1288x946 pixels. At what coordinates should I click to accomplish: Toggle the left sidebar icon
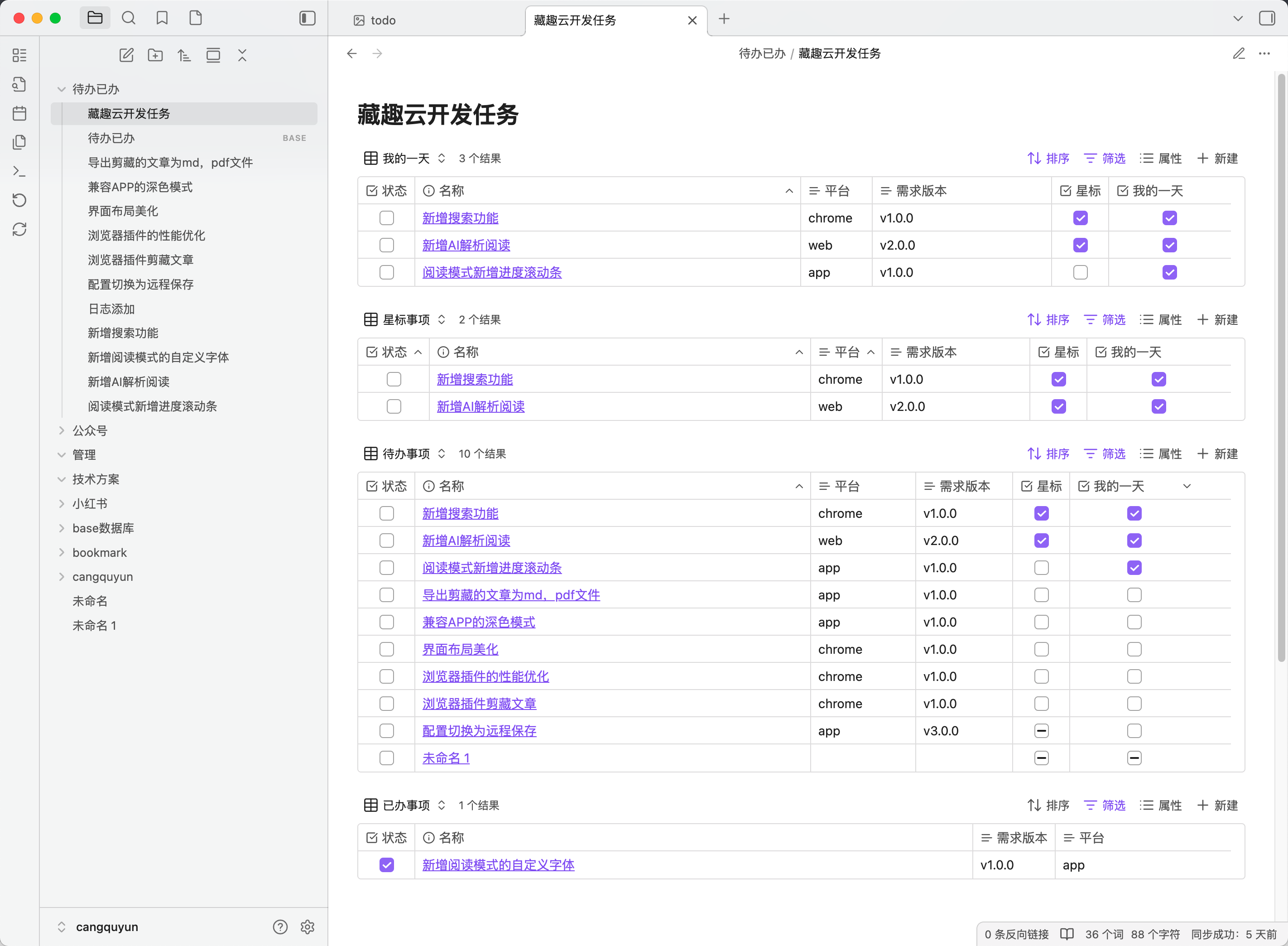308,18
